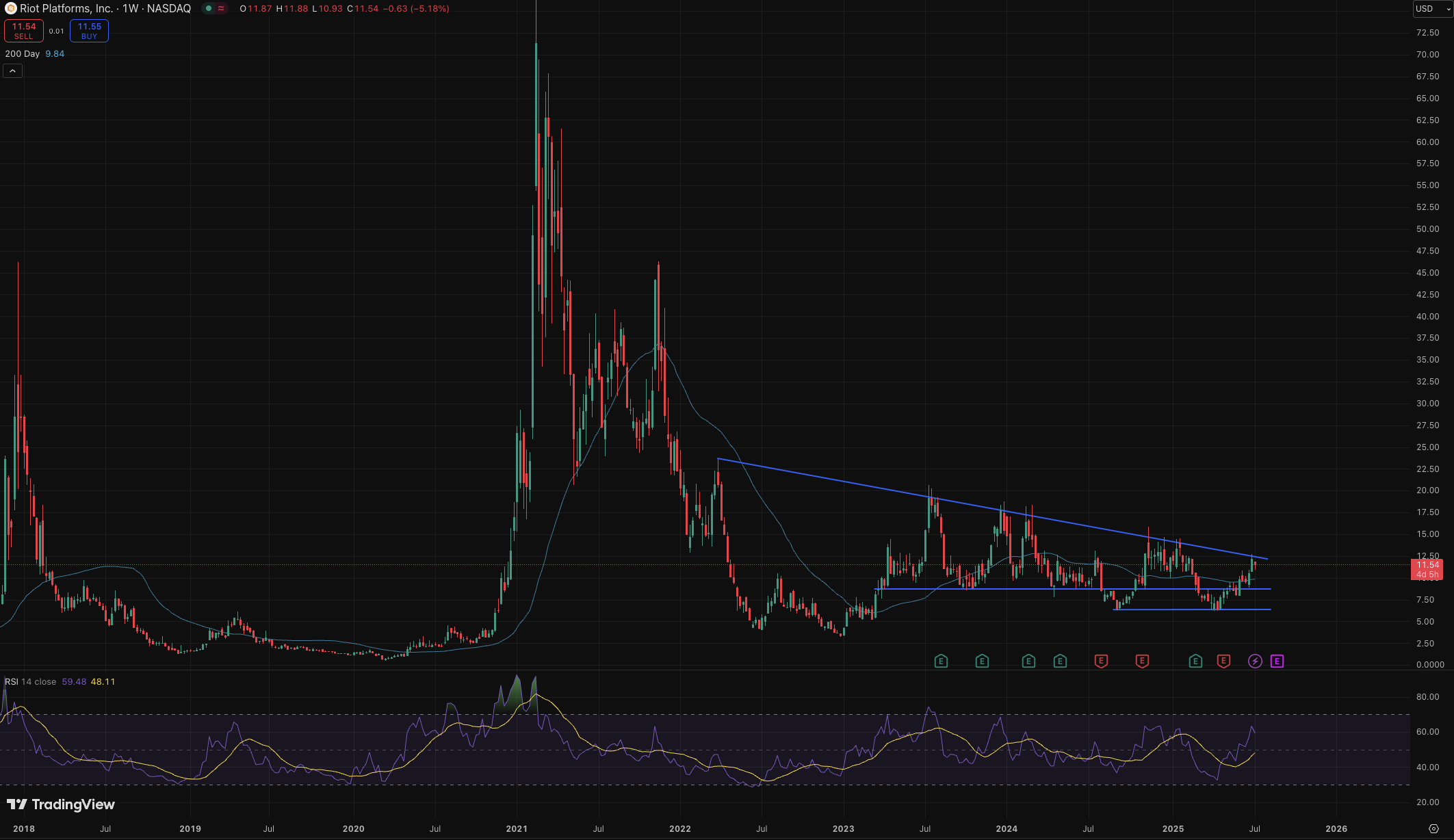Expand the 1W timeframe selector in the title
The height and width of the screenshot is (840, 1454).
coord(129,9)
